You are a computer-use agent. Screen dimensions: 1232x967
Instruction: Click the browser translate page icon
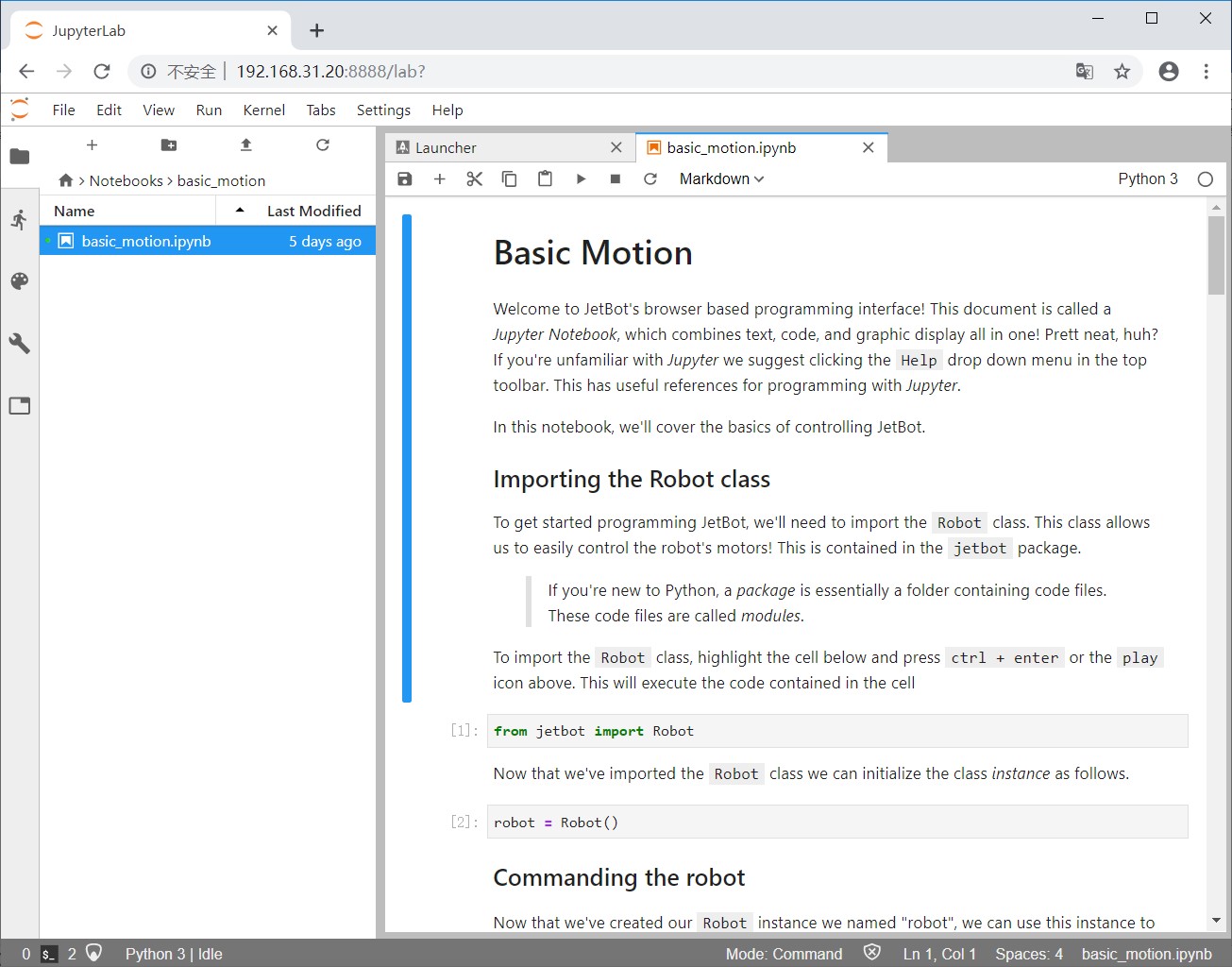(x=1085, y=71)
